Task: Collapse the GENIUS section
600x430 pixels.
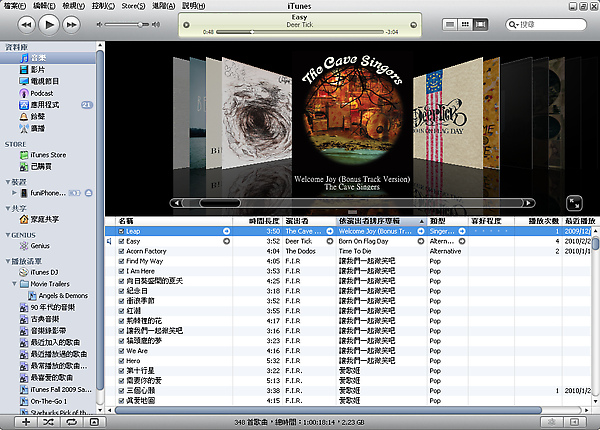Action: coord(8,235)
